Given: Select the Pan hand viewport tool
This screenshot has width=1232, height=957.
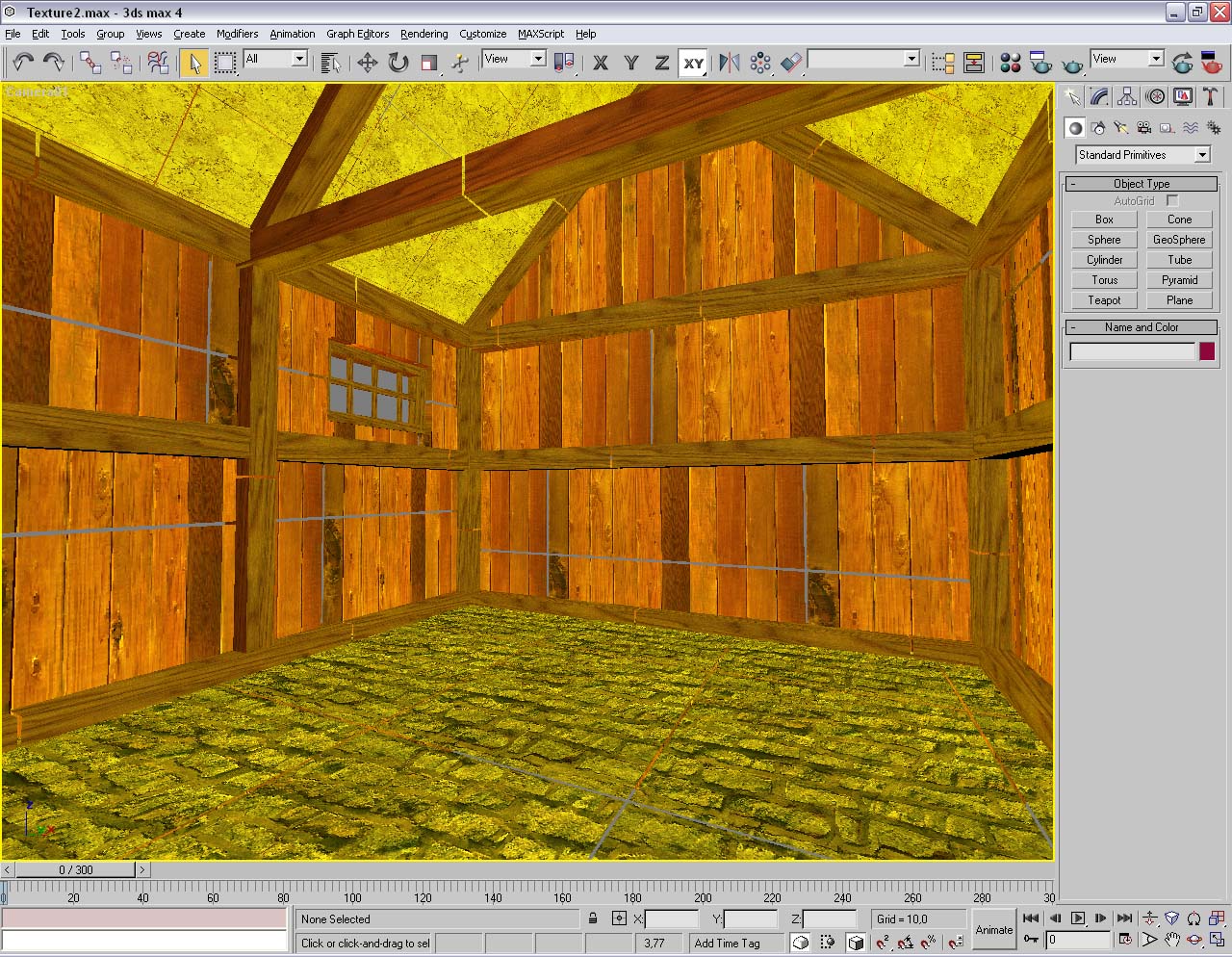Looking at the screenshot, I should coord(1171,940).
